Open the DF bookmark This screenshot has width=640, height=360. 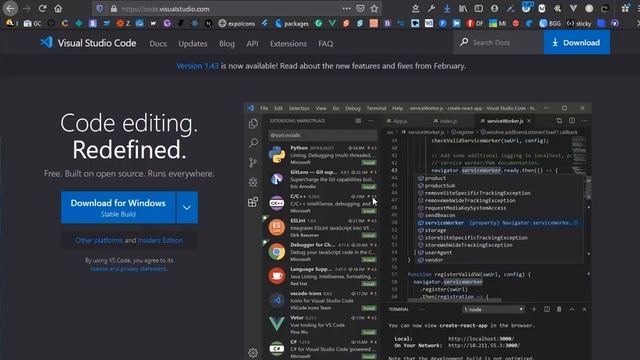pos(475,24)
